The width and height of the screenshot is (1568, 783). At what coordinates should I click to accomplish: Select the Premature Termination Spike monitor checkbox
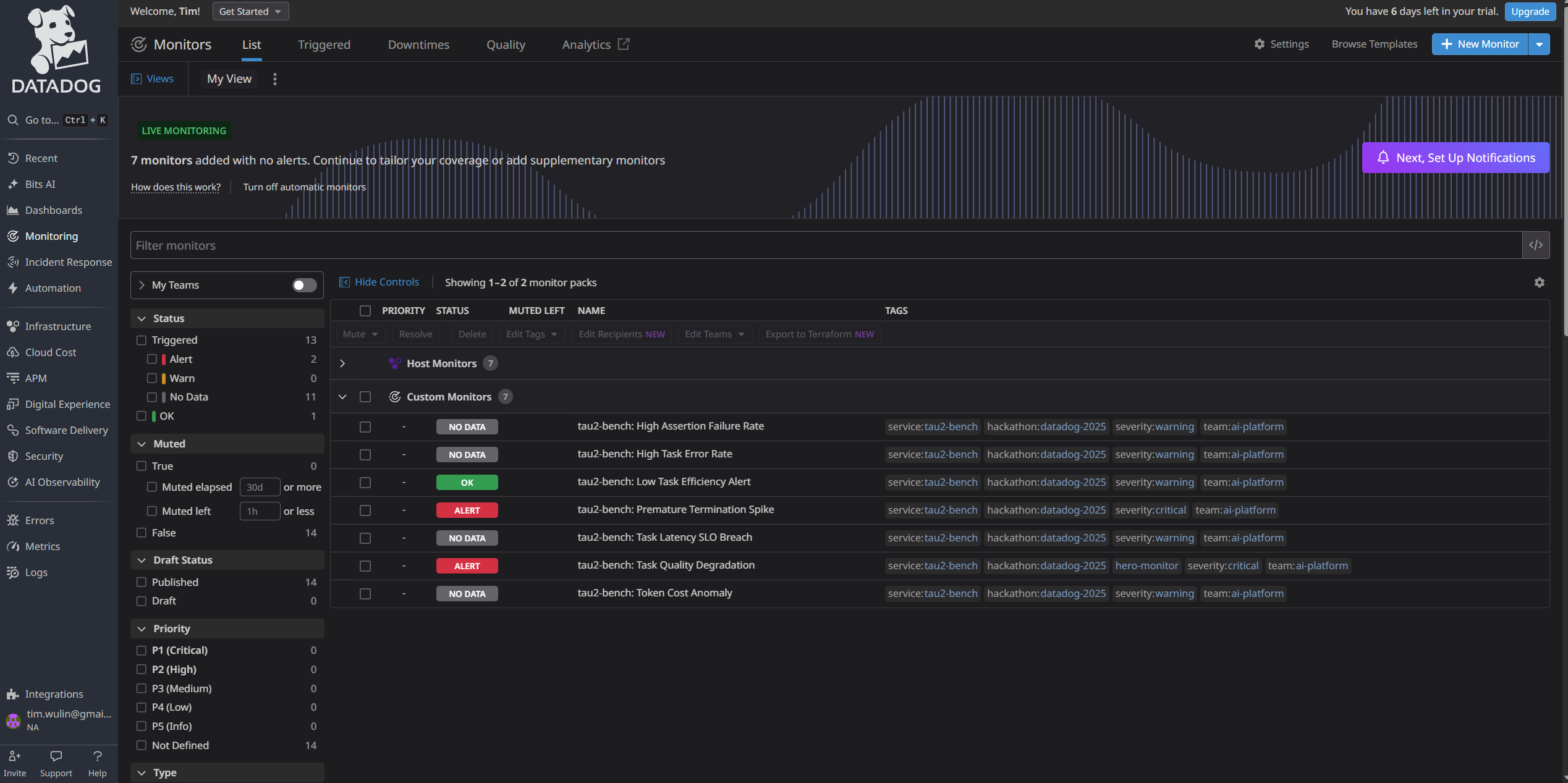[x=365, y=510]
